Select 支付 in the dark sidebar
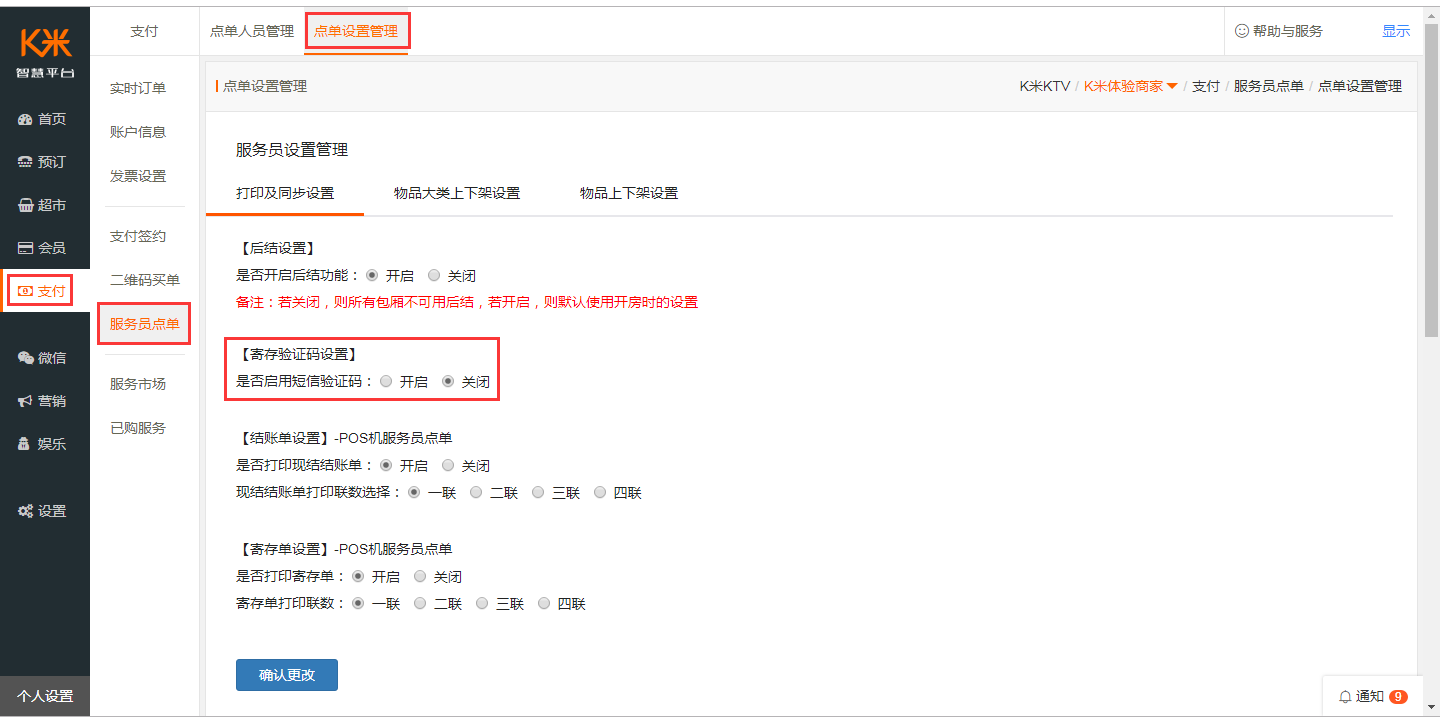 (42, 291)
